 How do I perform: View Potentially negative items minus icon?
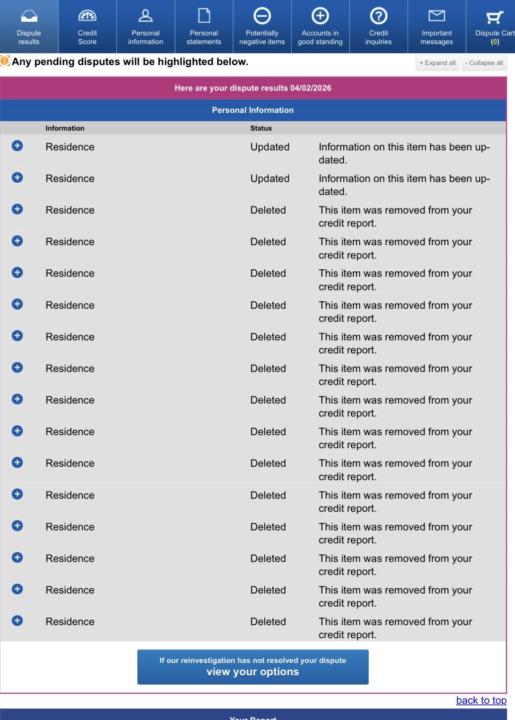point(262,16)
